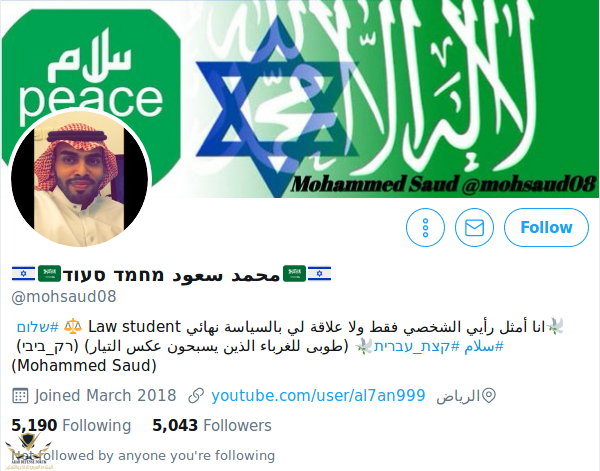View the 5,190 Following list
The image size is (600, 471).
[71, 425]
